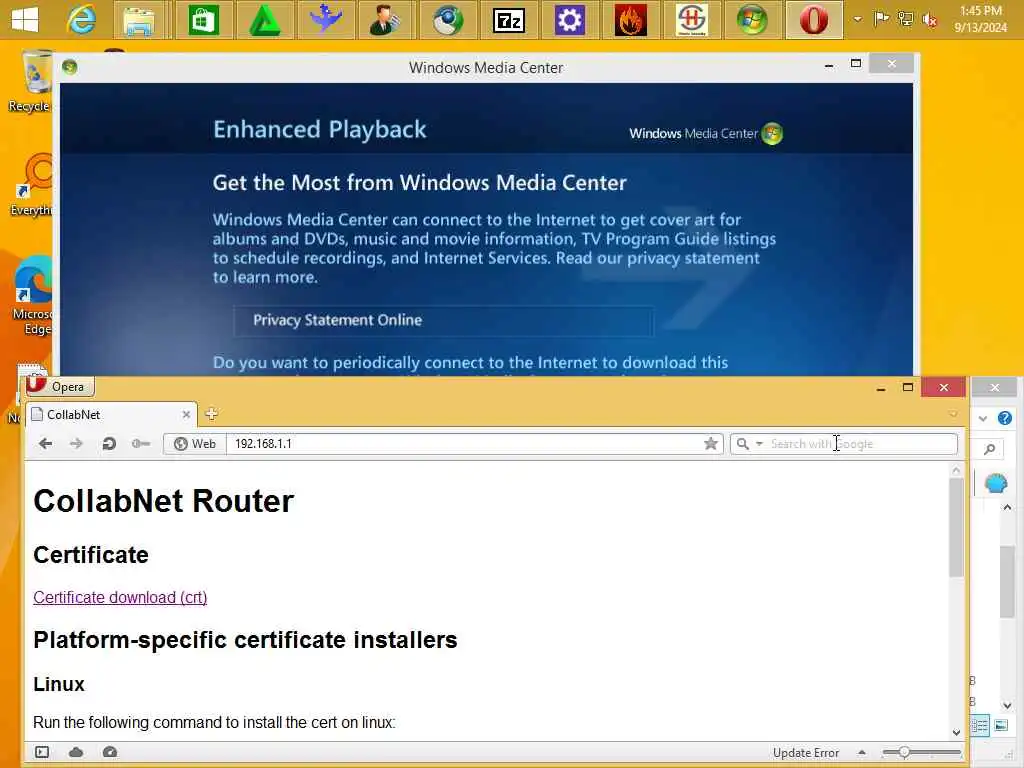Screen dimensions: 1024x768
Task: Go back in Opera
Action: coord(45,444)
